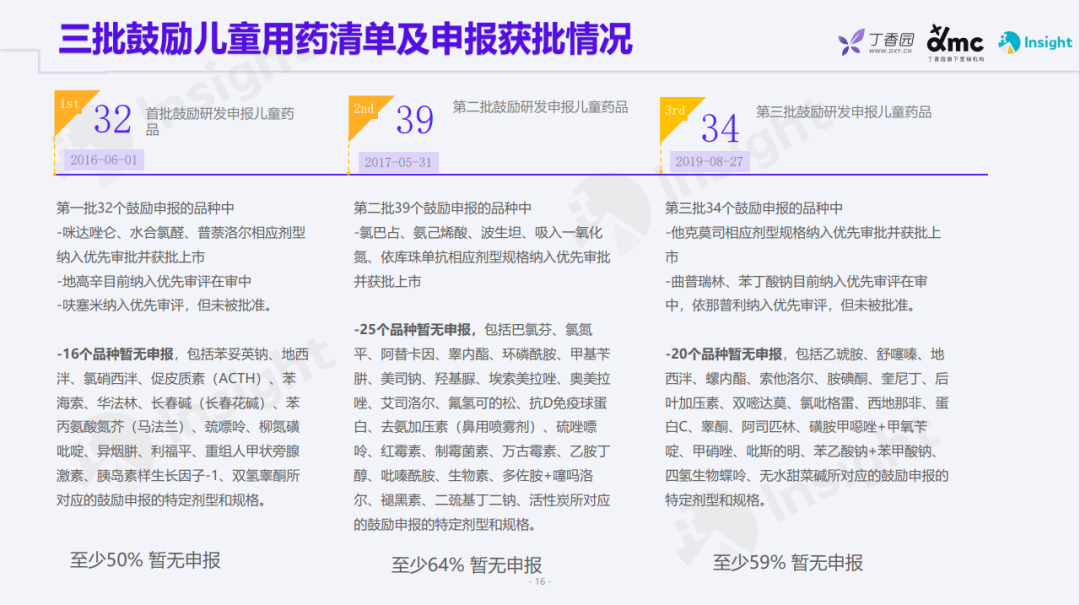The height and width of the screenshot is (605, 1080).
Task: Click the line -呋塞米纳入优先审评，但未被批准。
Action: (165, 305)
